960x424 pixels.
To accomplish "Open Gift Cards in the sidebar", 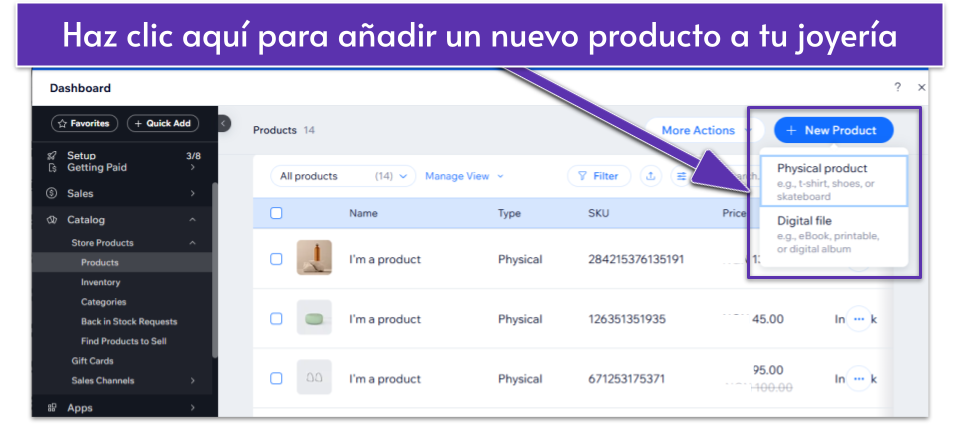I will point(92,361).
